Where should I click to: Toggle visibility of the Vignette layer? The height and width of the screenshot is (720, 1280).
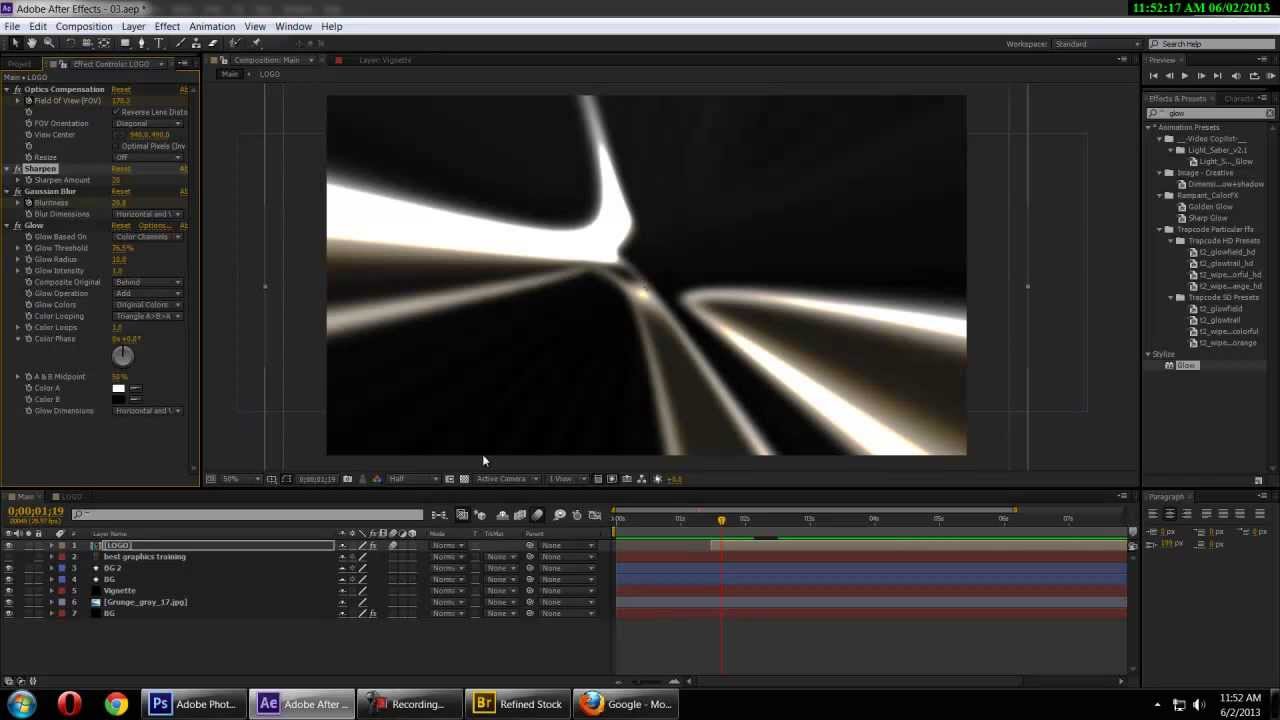(x=8, y=590)
